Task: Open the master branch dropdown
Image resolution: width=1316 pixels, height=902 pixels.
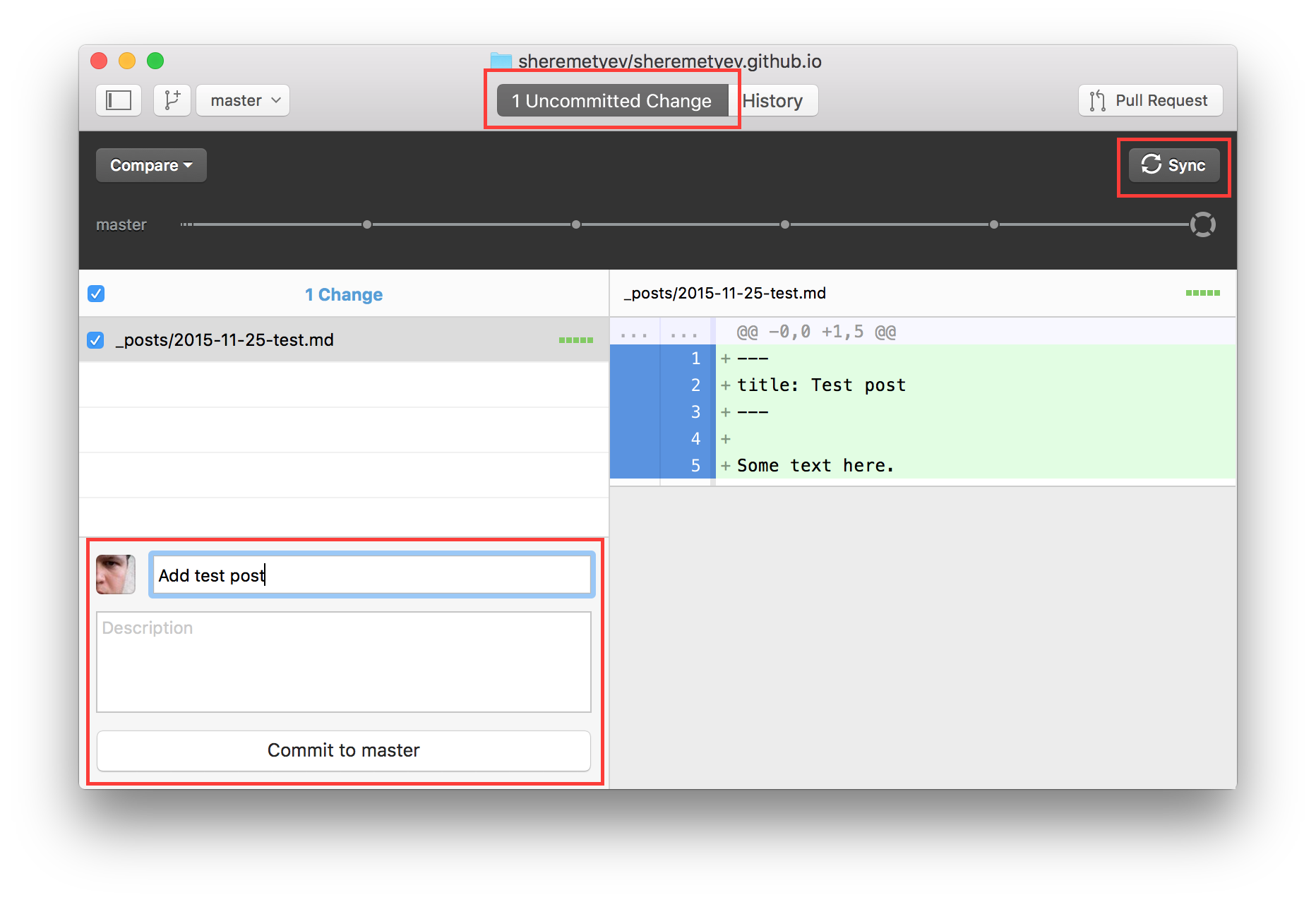Action: [244, 100]
